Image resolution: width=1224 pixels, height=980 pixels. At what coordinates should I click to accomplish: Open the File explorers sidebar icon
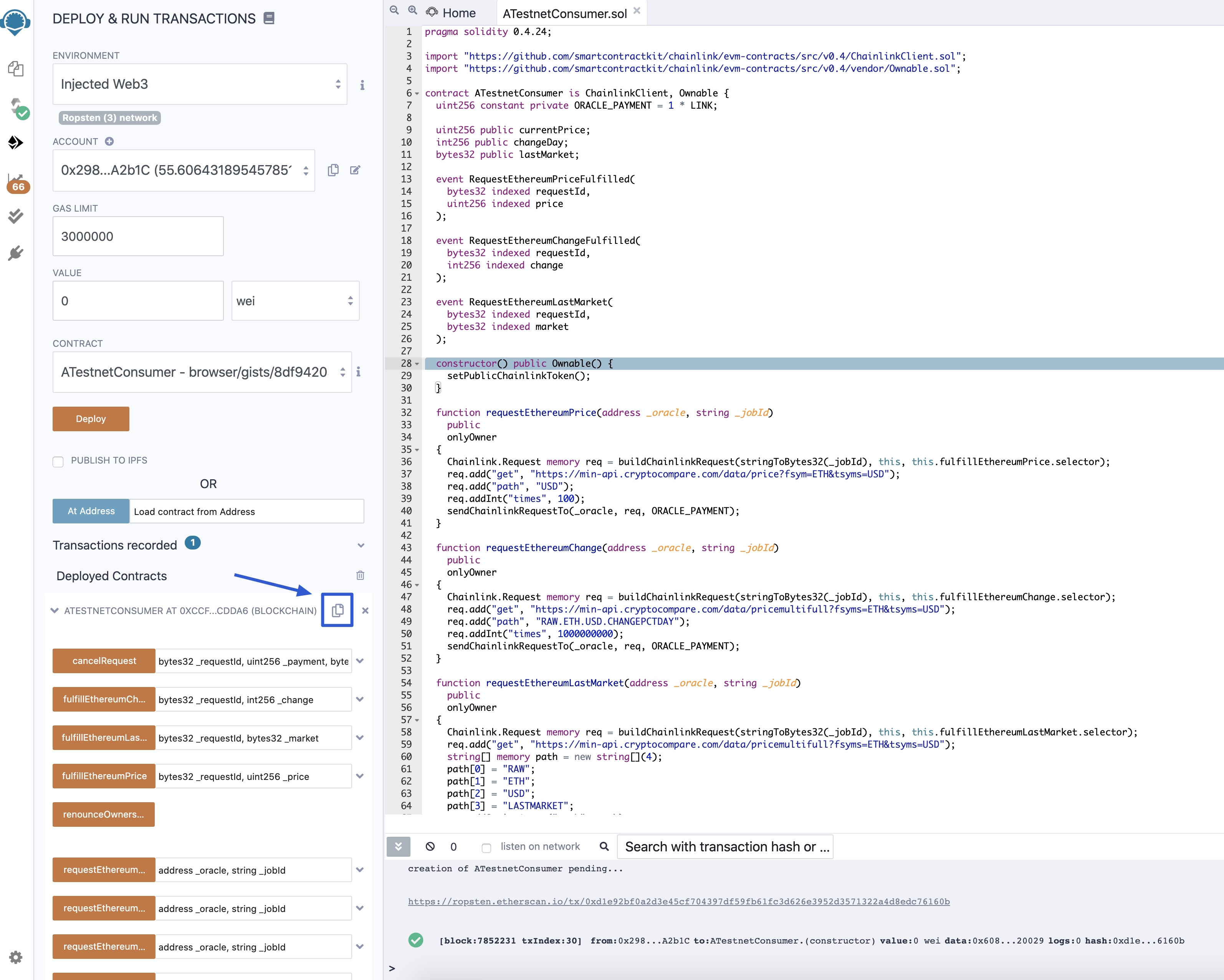click(16, 69)
